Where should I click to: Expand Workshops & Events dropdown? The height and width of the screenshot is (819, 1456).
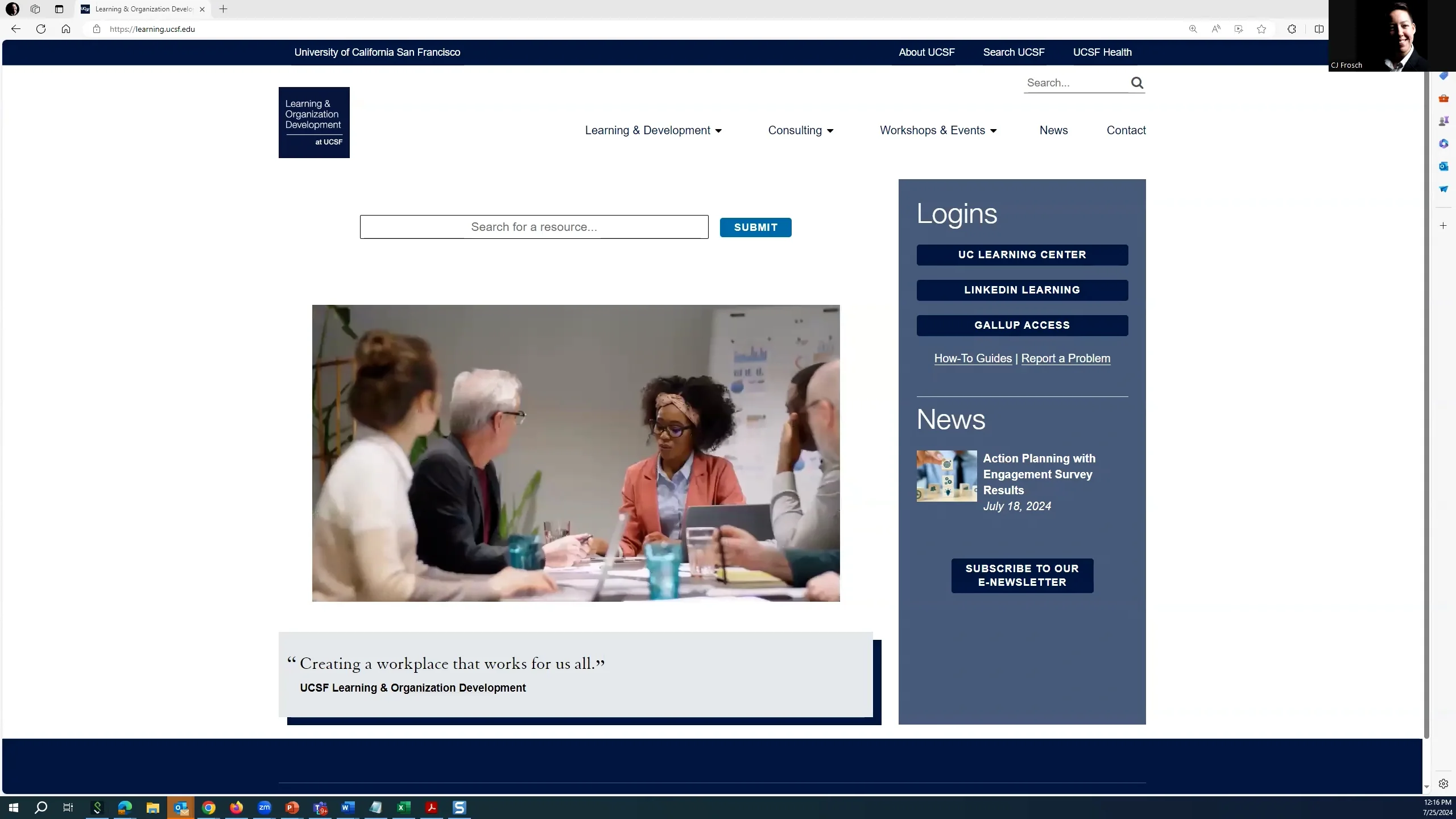(938, 130)
